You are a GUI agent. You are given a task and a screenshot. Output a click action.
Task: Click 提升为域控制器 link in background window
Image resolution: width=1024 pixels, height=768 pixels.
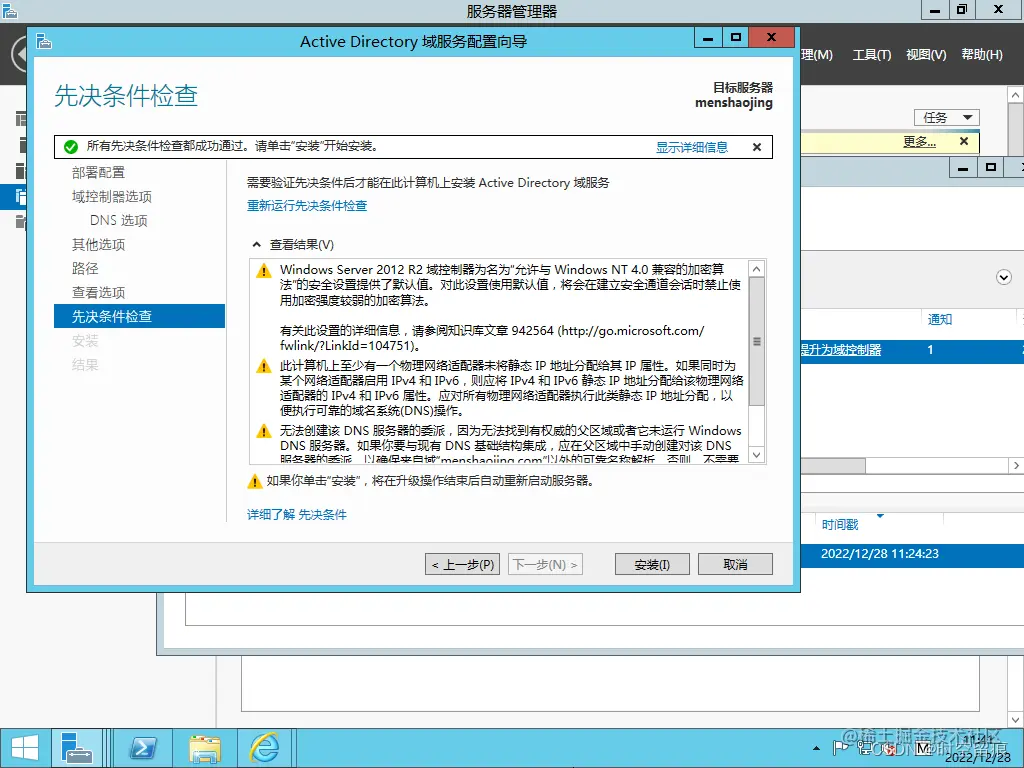pos(841,350)
